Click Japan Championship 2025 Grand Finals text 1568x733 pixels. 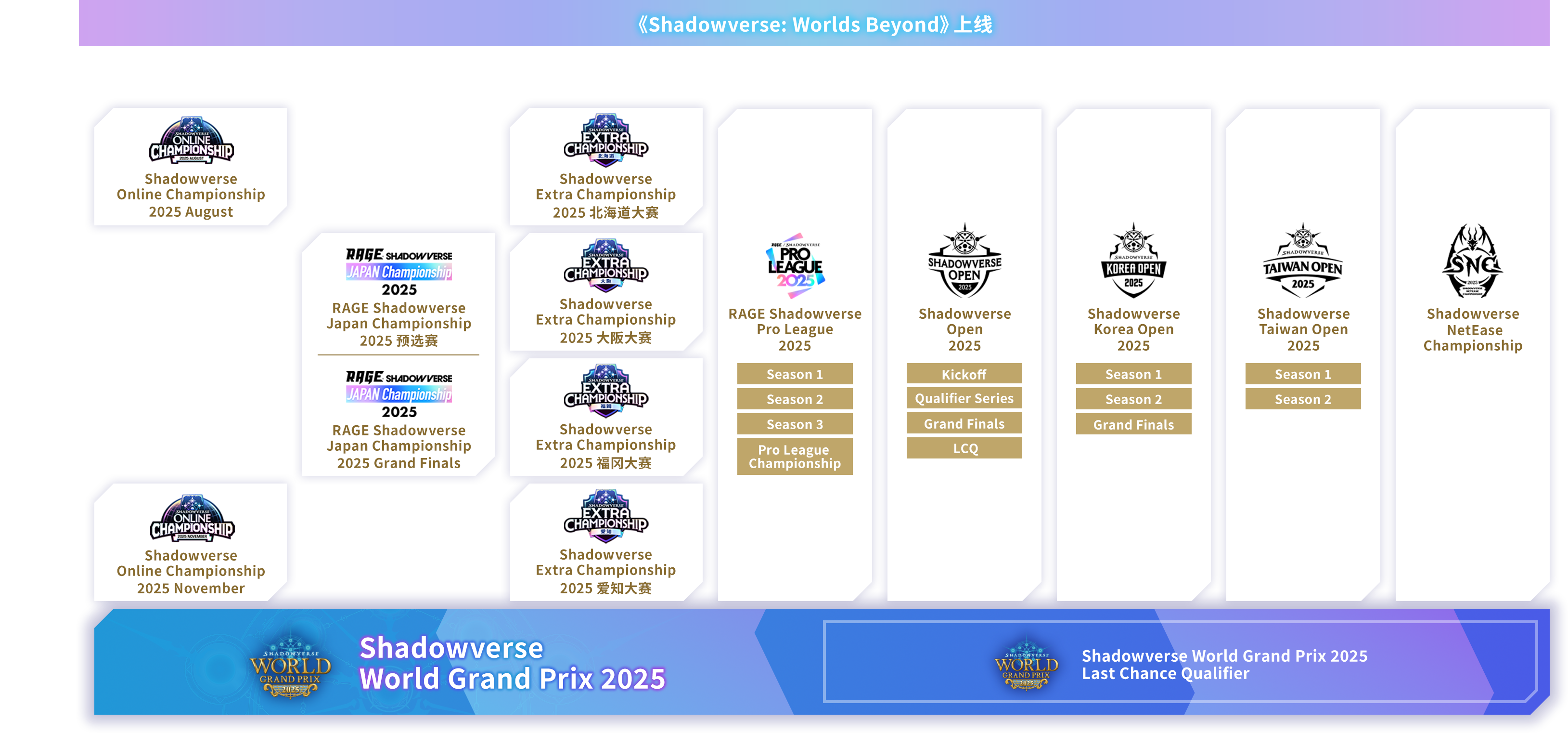[x=399, y=446]
